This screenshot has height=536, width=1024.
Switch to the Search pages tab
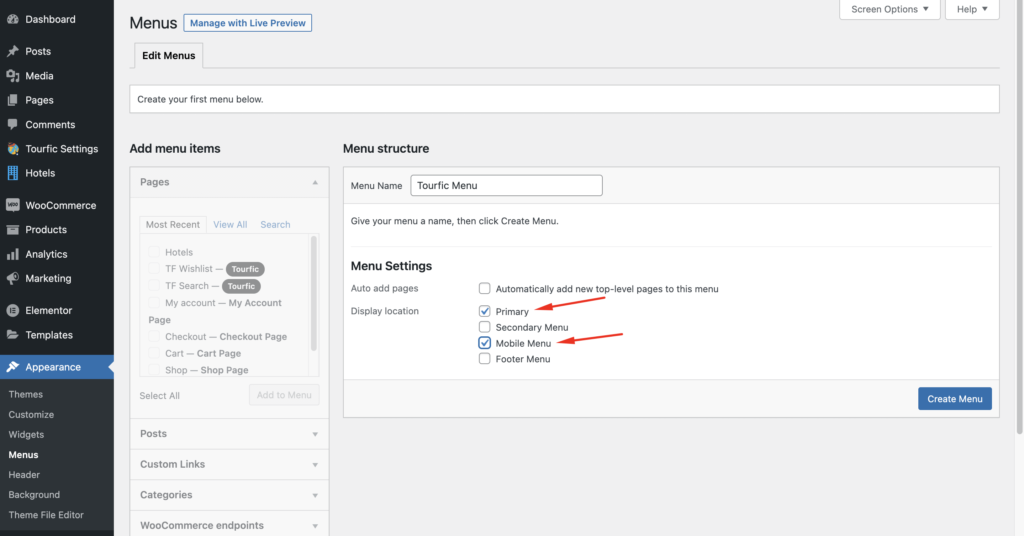click(275, 225)
